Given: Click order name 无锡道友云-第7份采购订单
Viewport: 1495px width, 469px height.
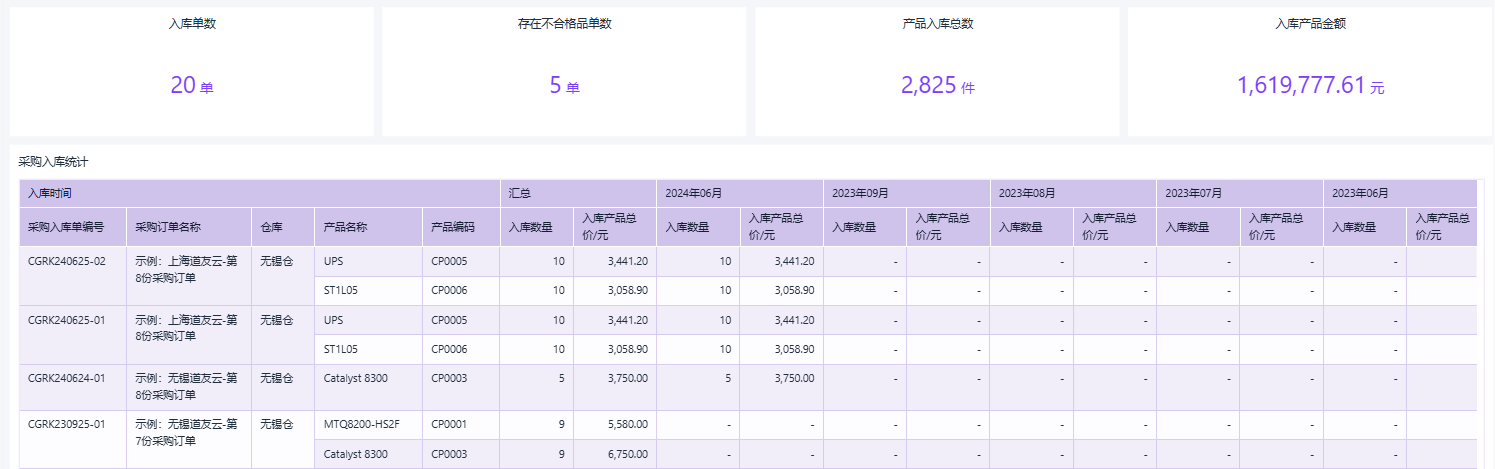Looking at the screenshot, I should [x=185, y=432].
